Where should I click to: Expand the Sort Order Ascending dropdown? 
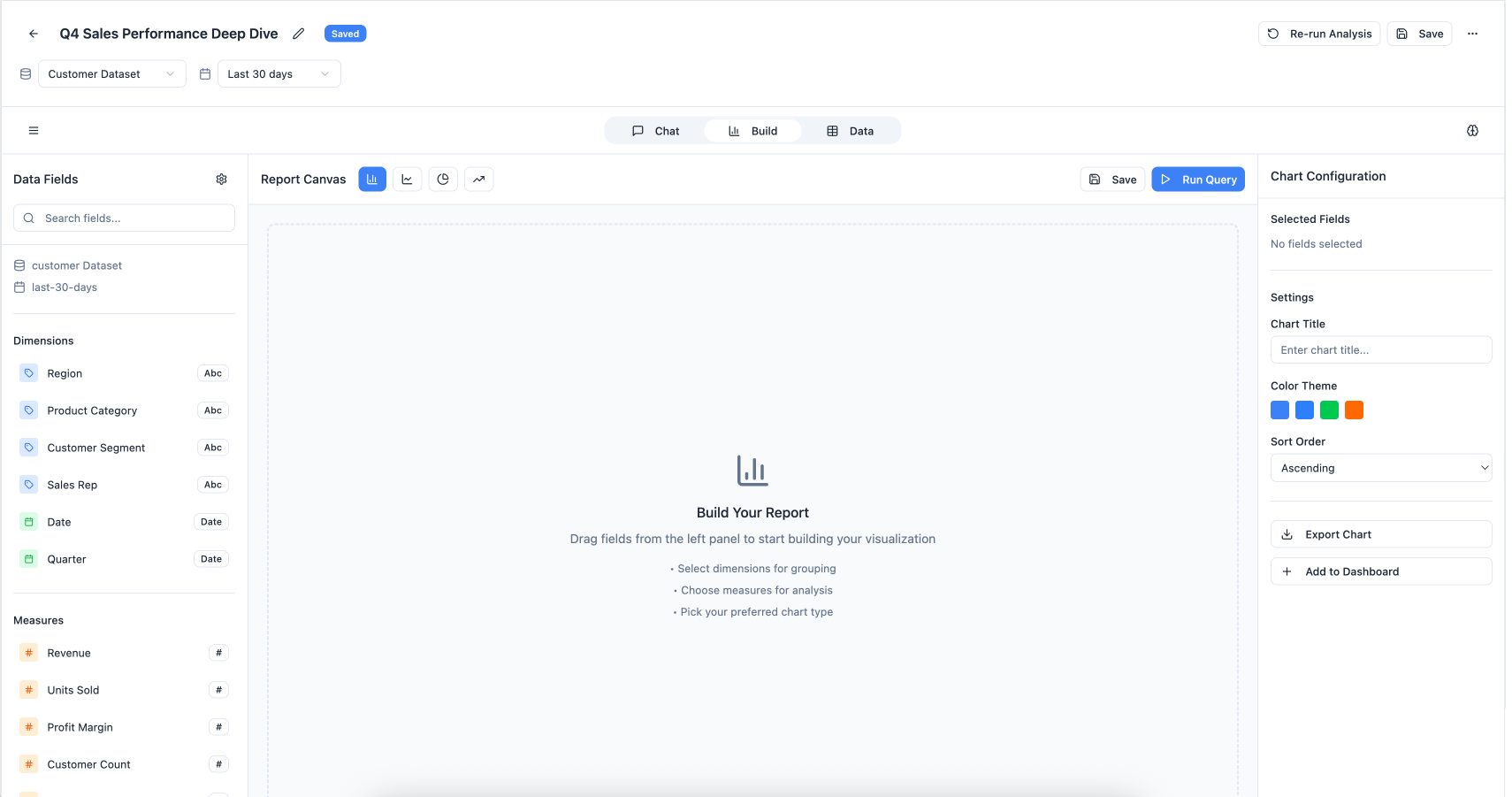tap(1380, 468)
